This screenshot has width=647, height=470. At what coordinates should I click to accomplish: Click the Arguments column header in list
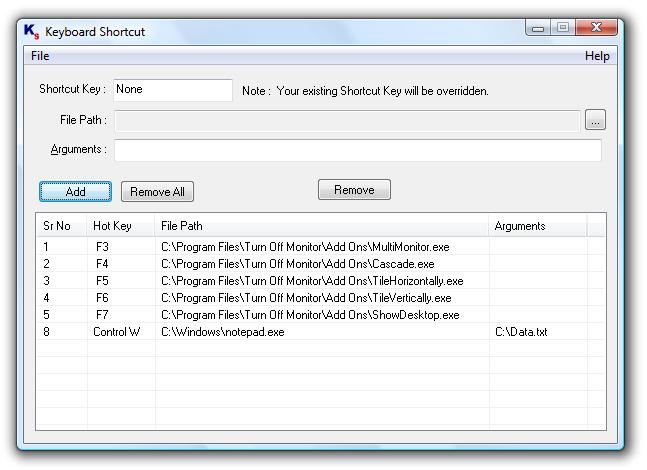(538, 226)
